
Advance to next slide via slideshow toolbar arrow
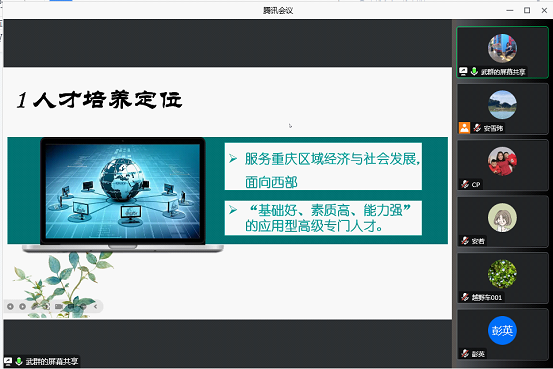pos(22,307)
